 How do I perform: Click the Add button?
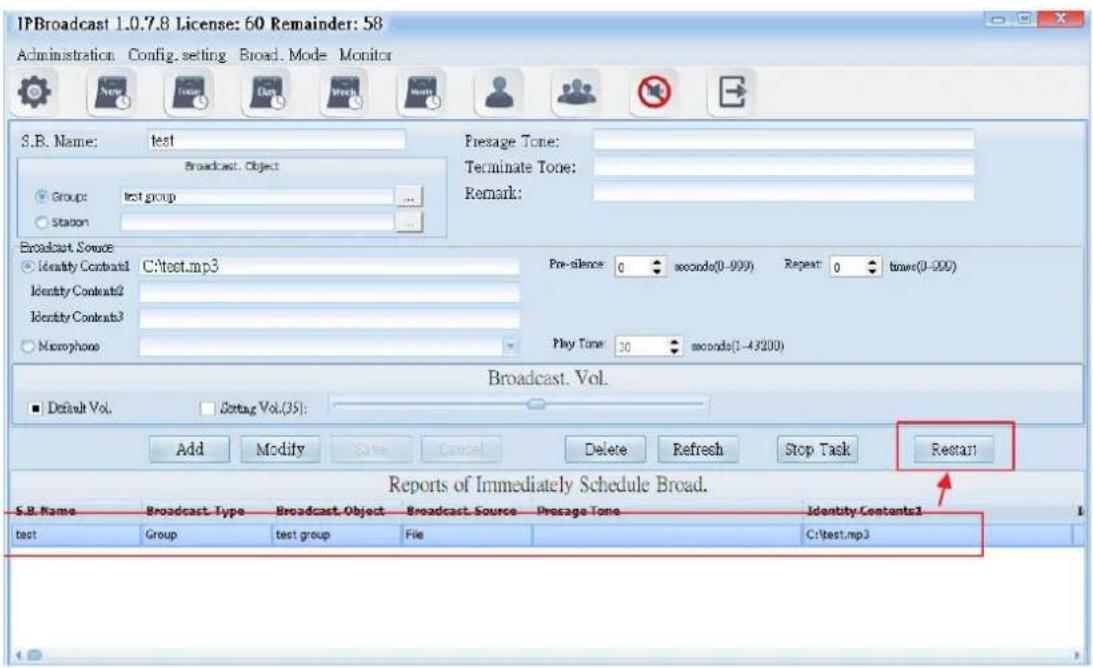coord(190,449)
